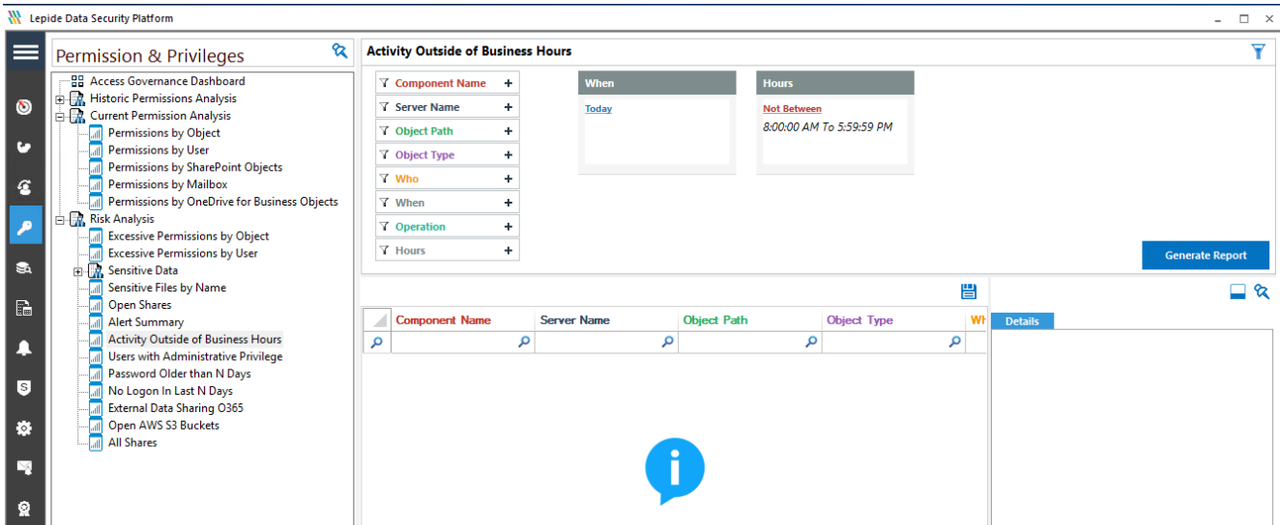1280x525 pixels.
Task: Open the hamburger menu in the sidebar
Action: coord(25,53)
